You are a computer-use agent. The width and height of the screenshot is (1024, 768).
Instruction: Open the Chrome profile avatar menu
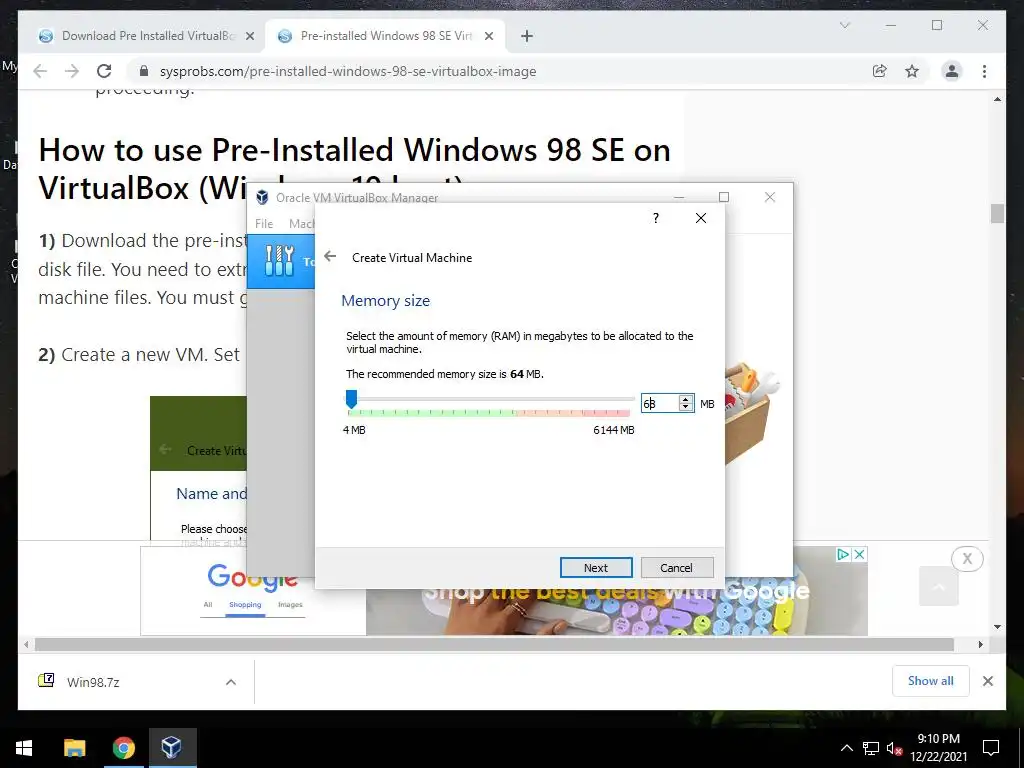pyautogui.click(x=952, y=71)
